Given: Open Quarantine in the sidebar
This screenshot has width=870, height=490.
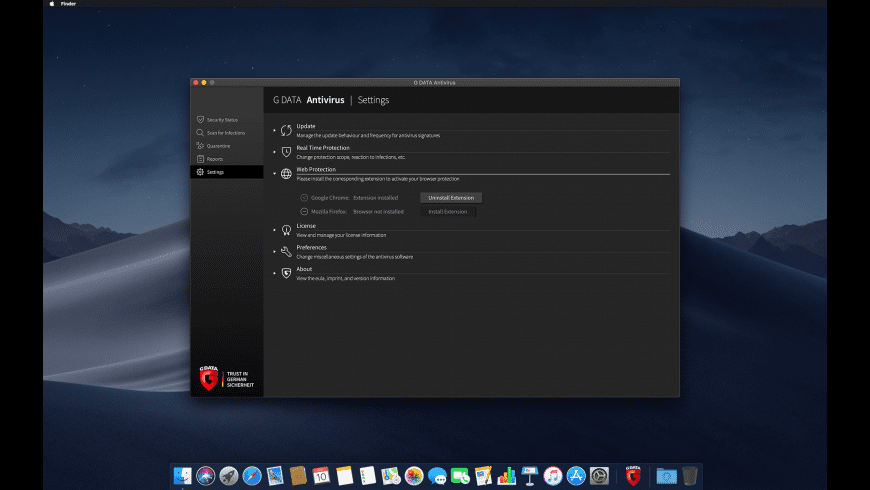Looking at the screenshot, I should click(227, 146).
